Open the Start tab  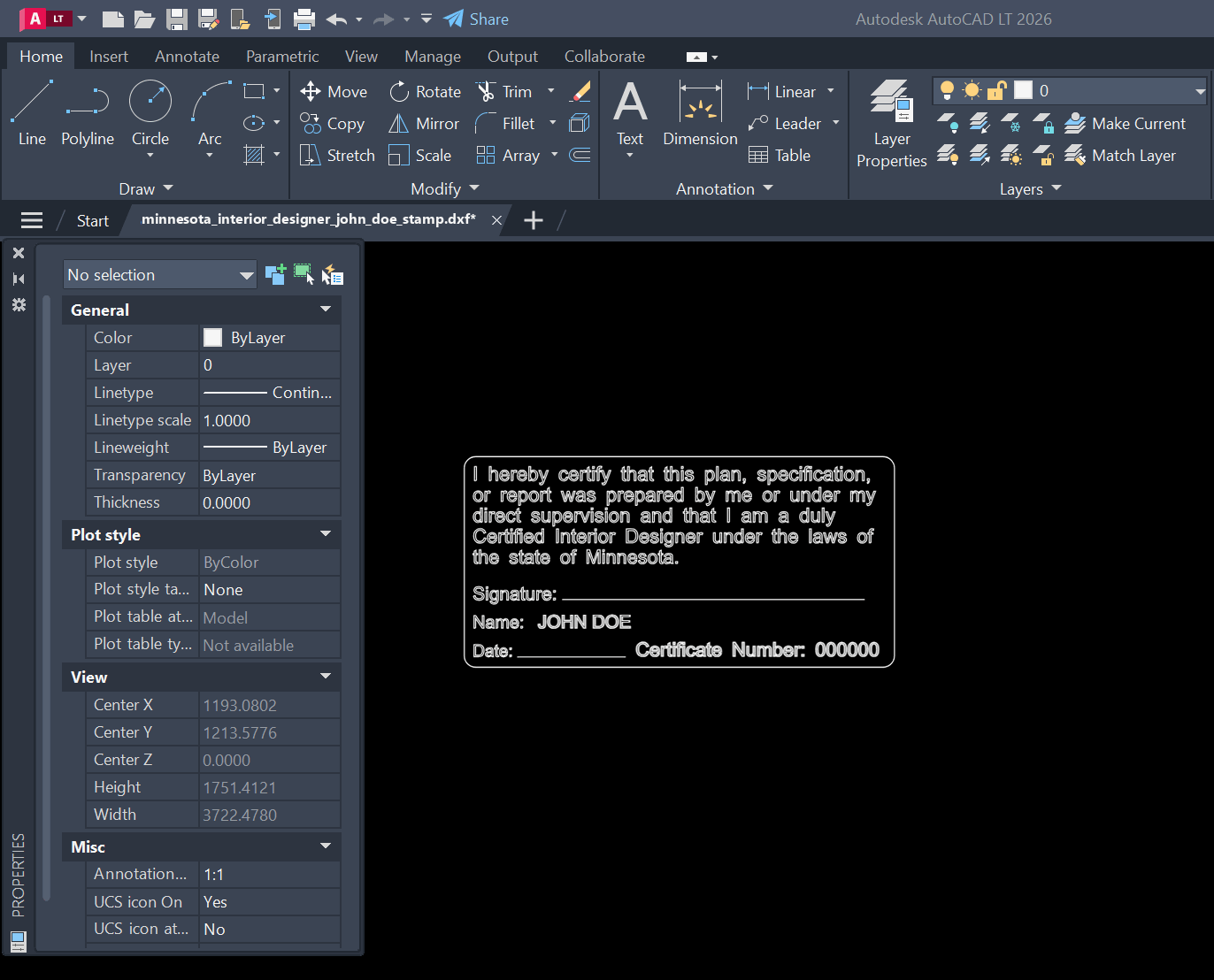(x=93, y=220)
